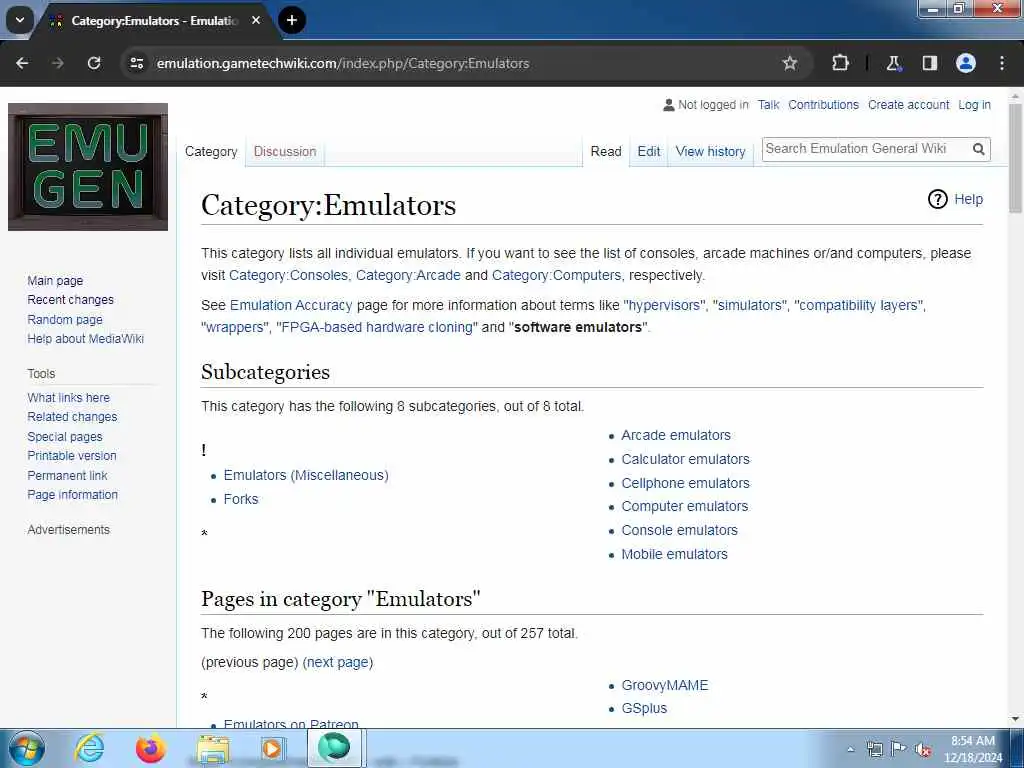Click the Action Center flag tray icon
The image size is (1024, 768).
pos(899,749)
